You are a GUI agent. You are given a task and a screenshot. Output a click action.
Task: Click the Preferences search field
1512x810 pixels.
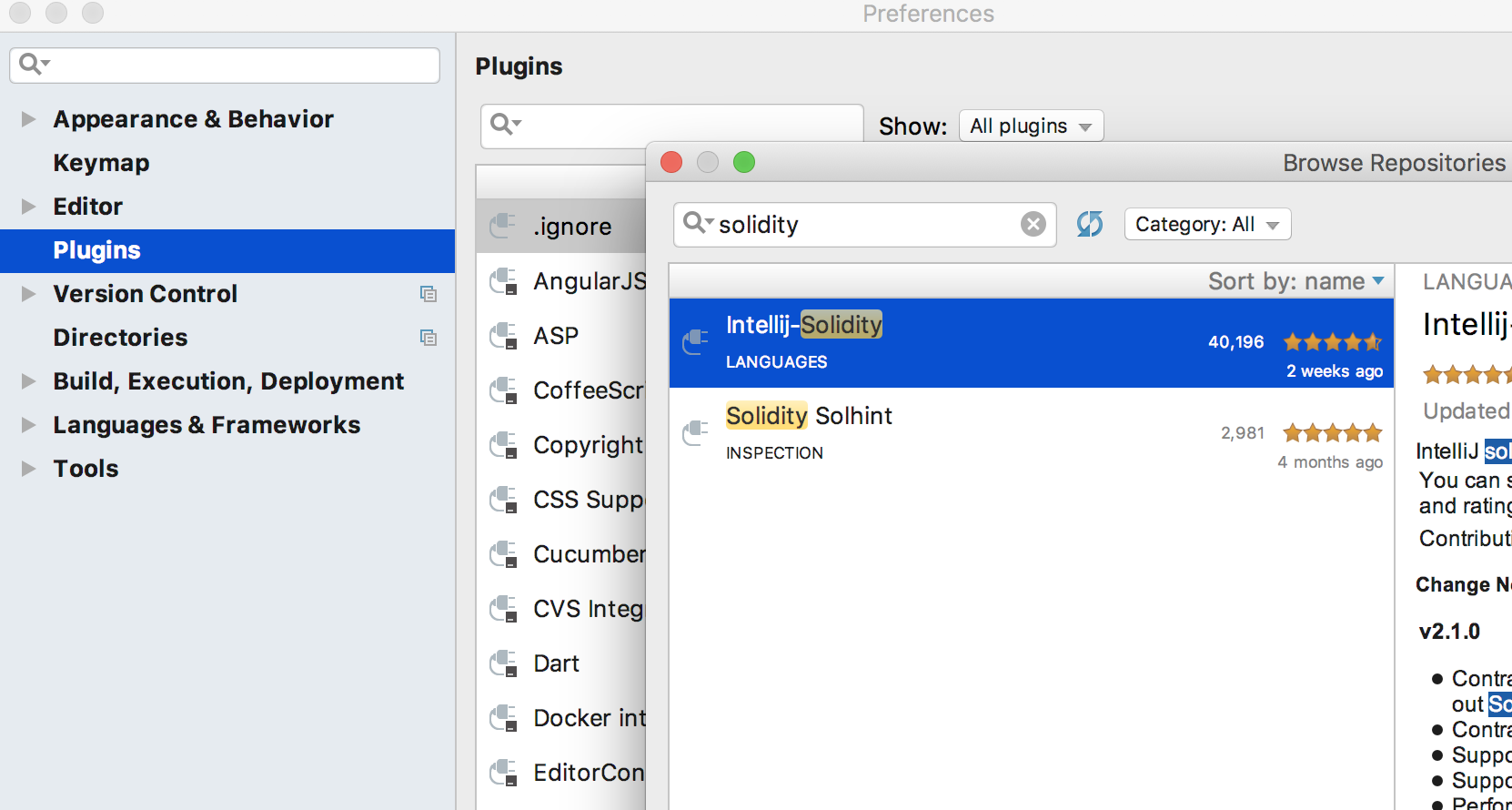coord(225,65)
